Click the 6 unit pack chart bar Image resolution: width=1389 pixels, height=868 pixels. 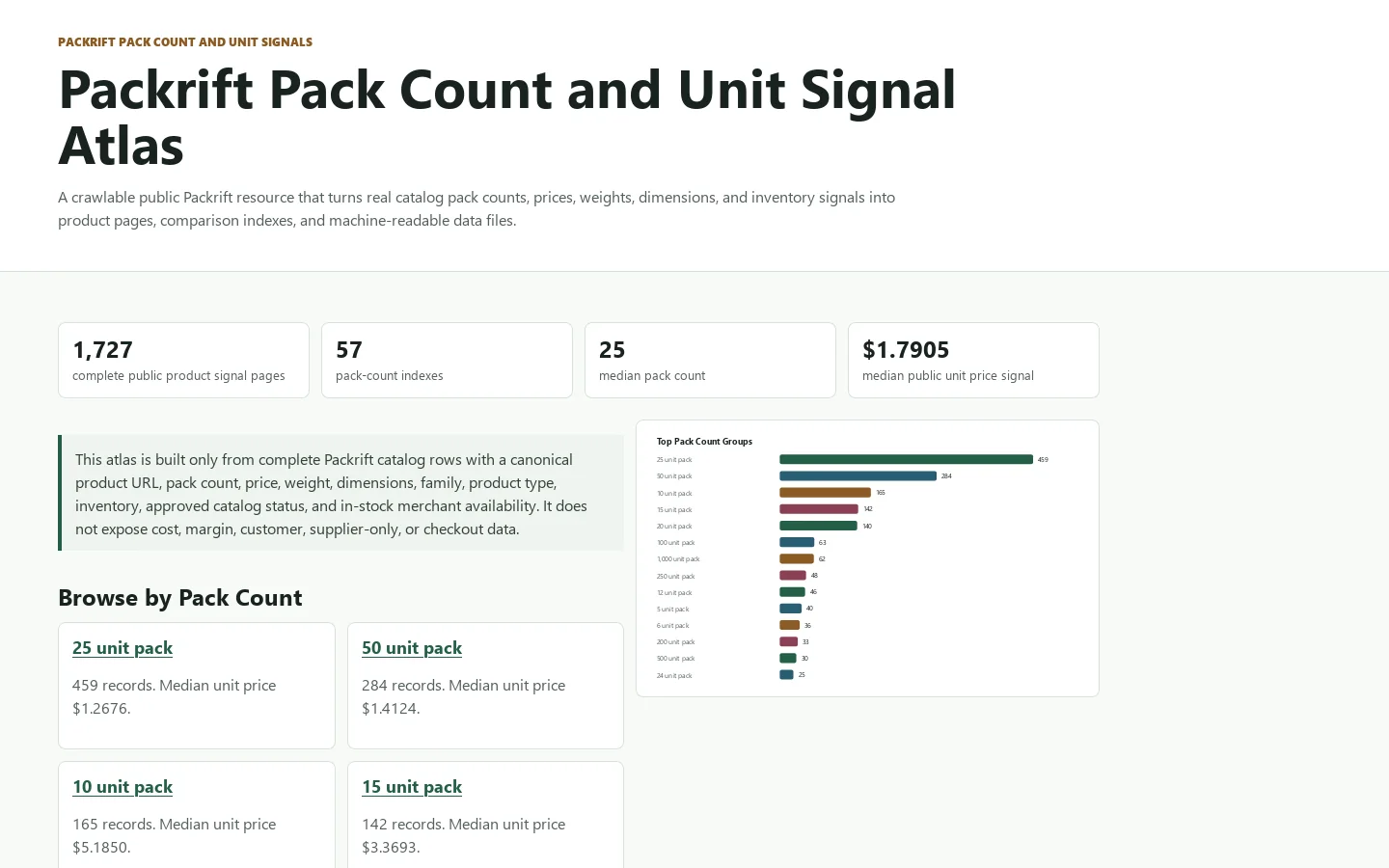(x=789, y=625)
